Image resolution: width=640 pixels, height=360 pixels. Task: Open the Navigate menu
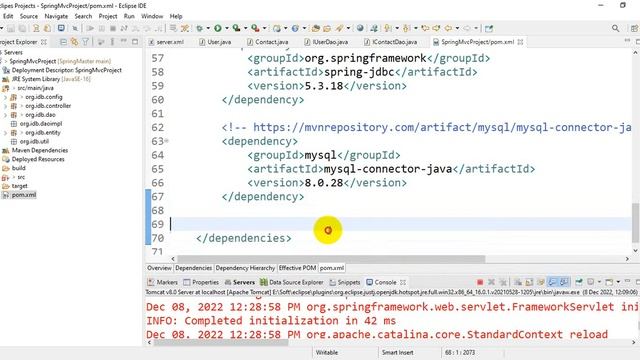click(x=56, y=16)
